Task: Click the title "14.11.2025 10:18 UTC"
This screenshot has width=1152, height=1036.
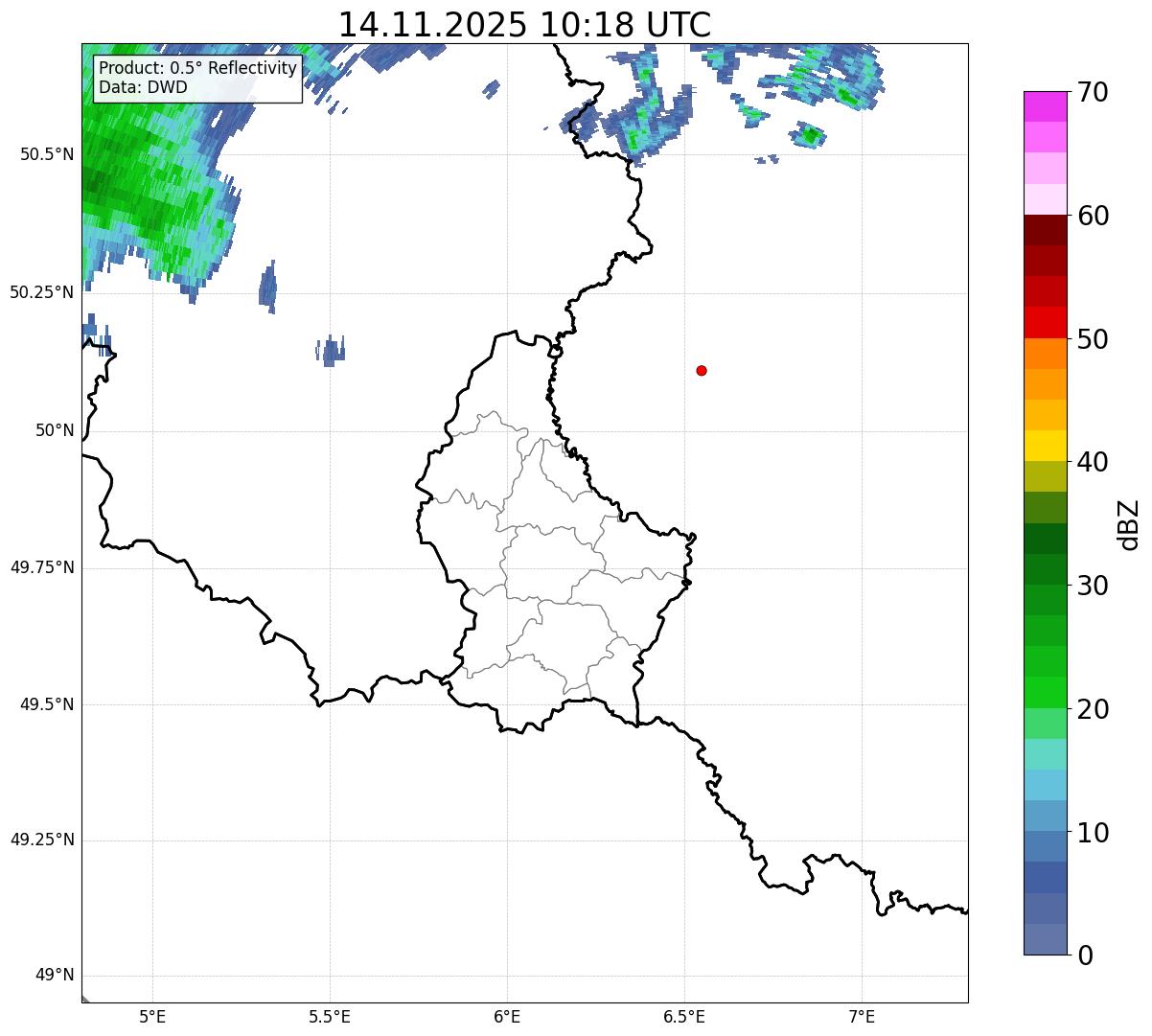Action: point(524,24)
